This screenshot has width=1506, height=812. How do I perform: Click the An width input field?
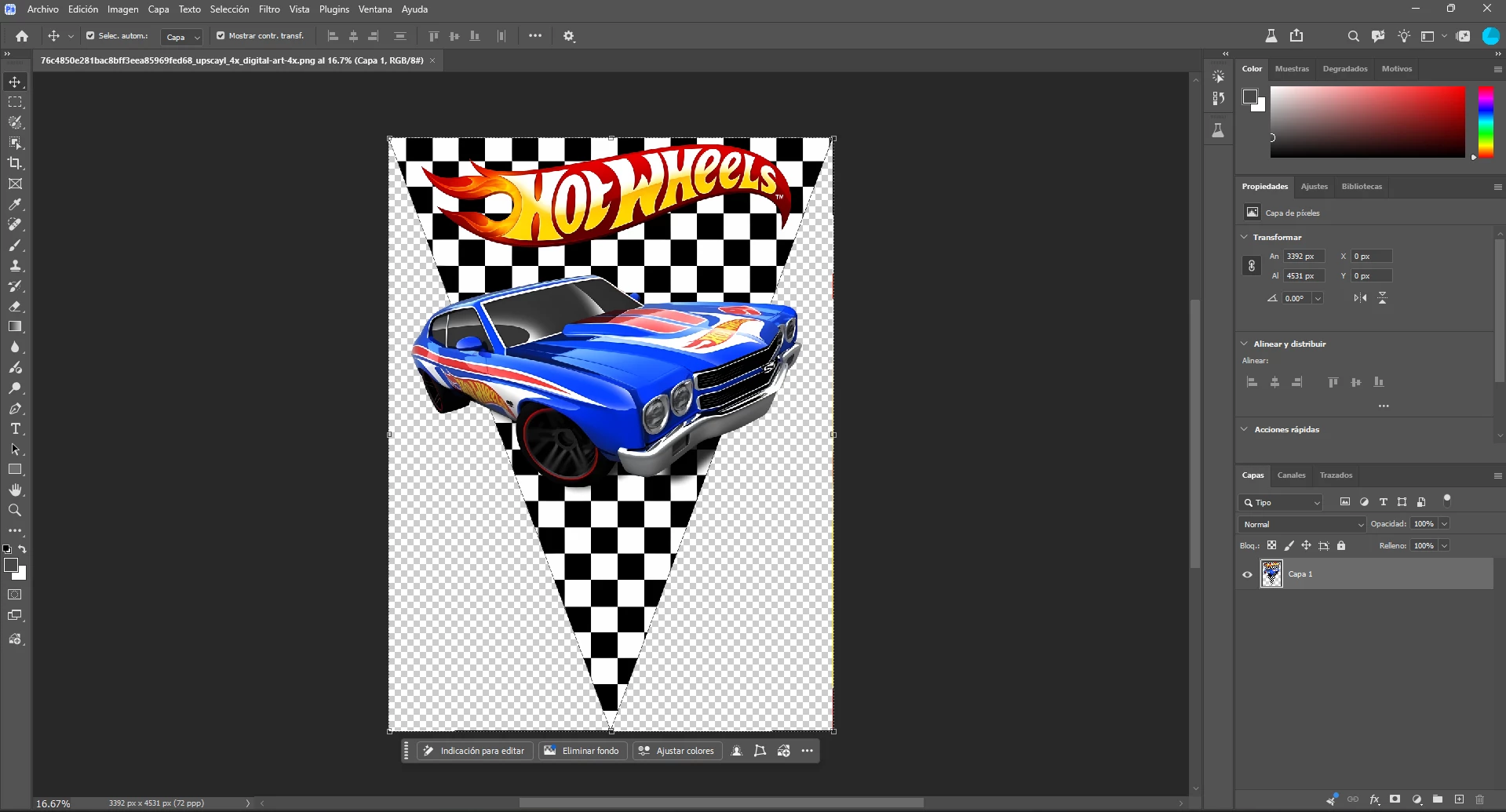pyautogui.click(x=1304, y=257)
